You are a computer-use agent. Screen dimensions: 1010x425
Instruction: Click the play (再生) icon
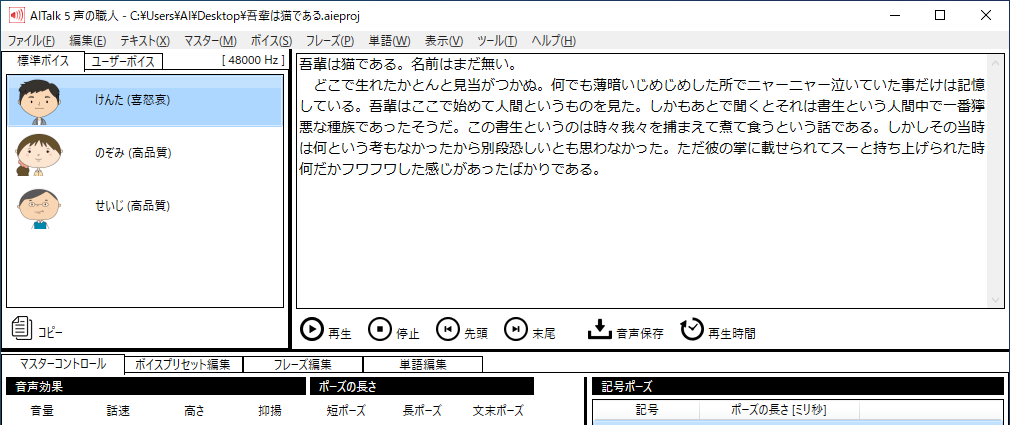pos(312,329)
